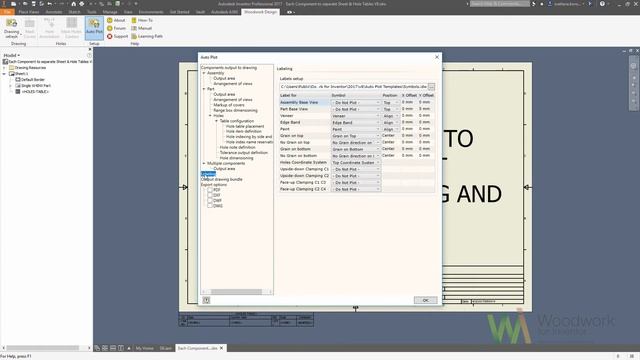Open the About help icon
The height and width of the screenshot is (360, 640).
[110, 20]
